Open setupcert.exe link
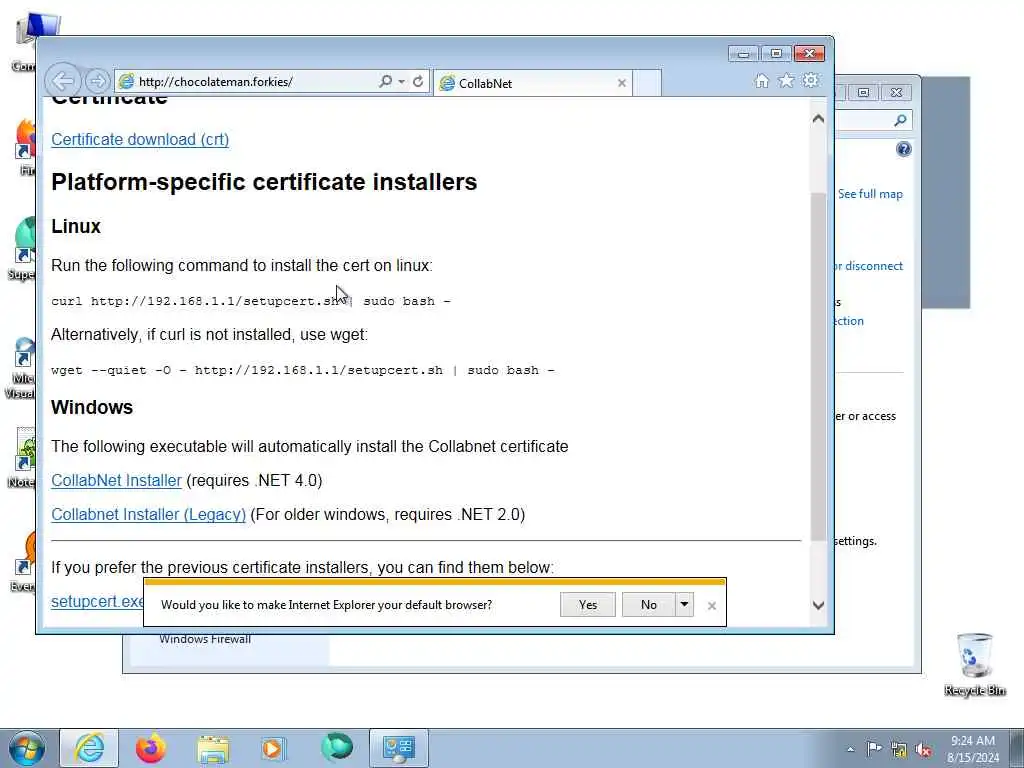The width and height of the screenshot is (1024, 768). click(97, 601)
